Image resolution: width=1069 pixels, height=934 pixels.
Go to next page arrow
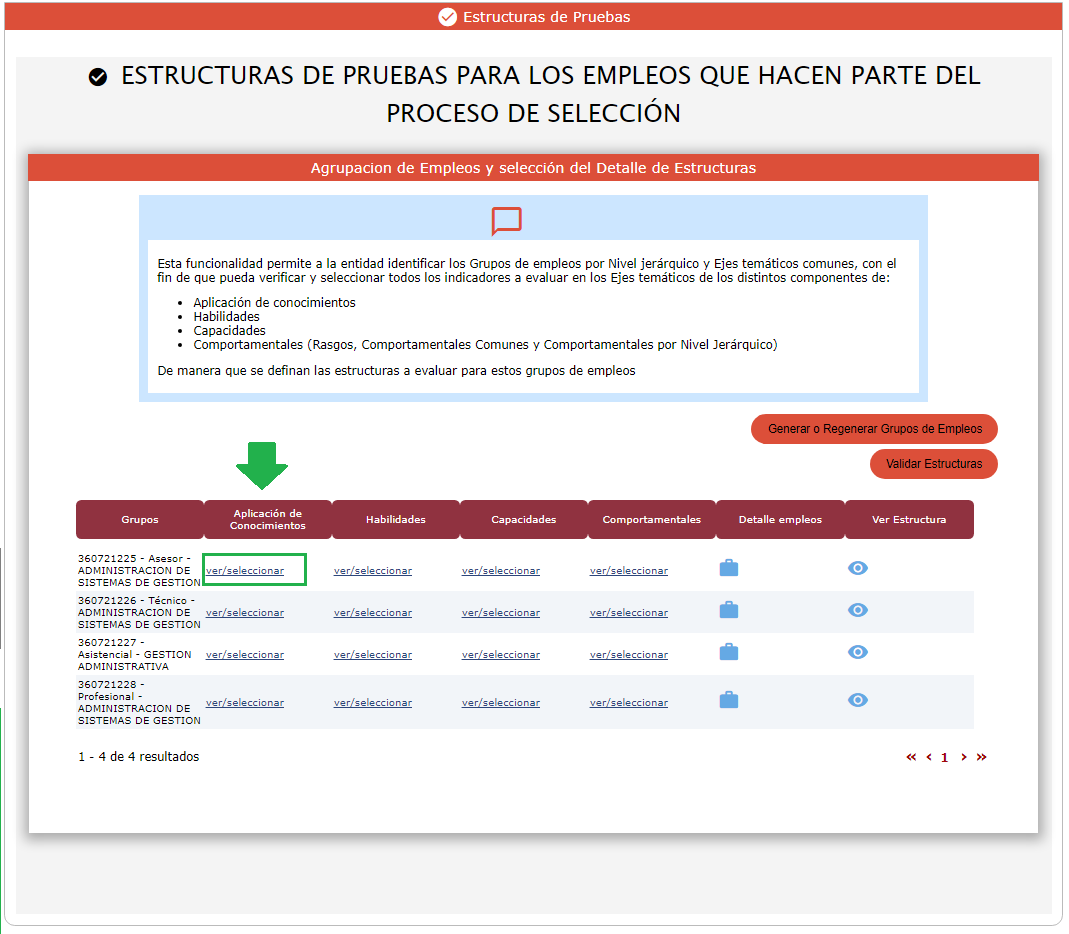tap(963, 757)
